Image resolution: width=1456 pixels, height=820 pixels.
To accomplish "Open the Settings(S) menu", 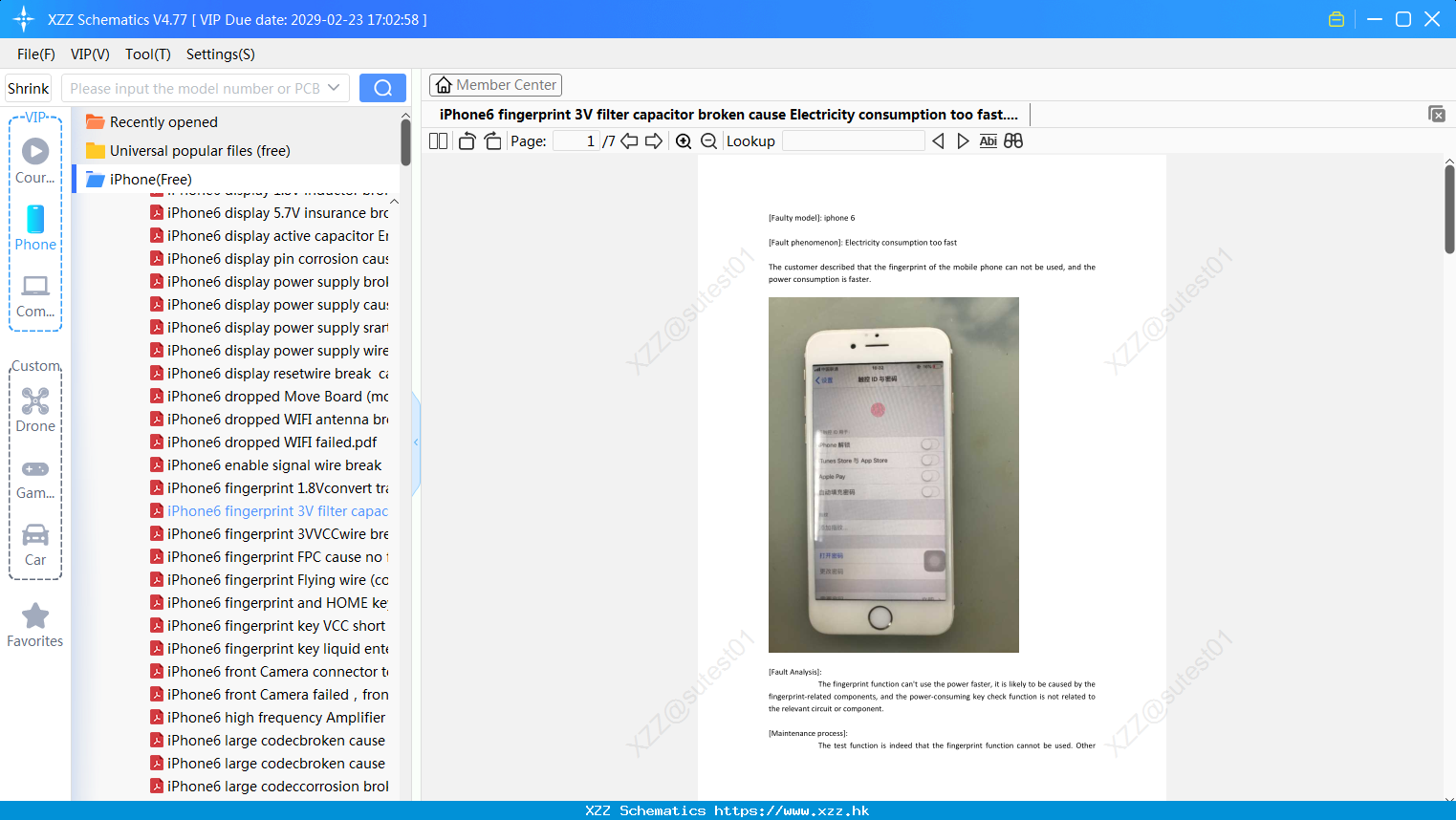I will 221,54.
